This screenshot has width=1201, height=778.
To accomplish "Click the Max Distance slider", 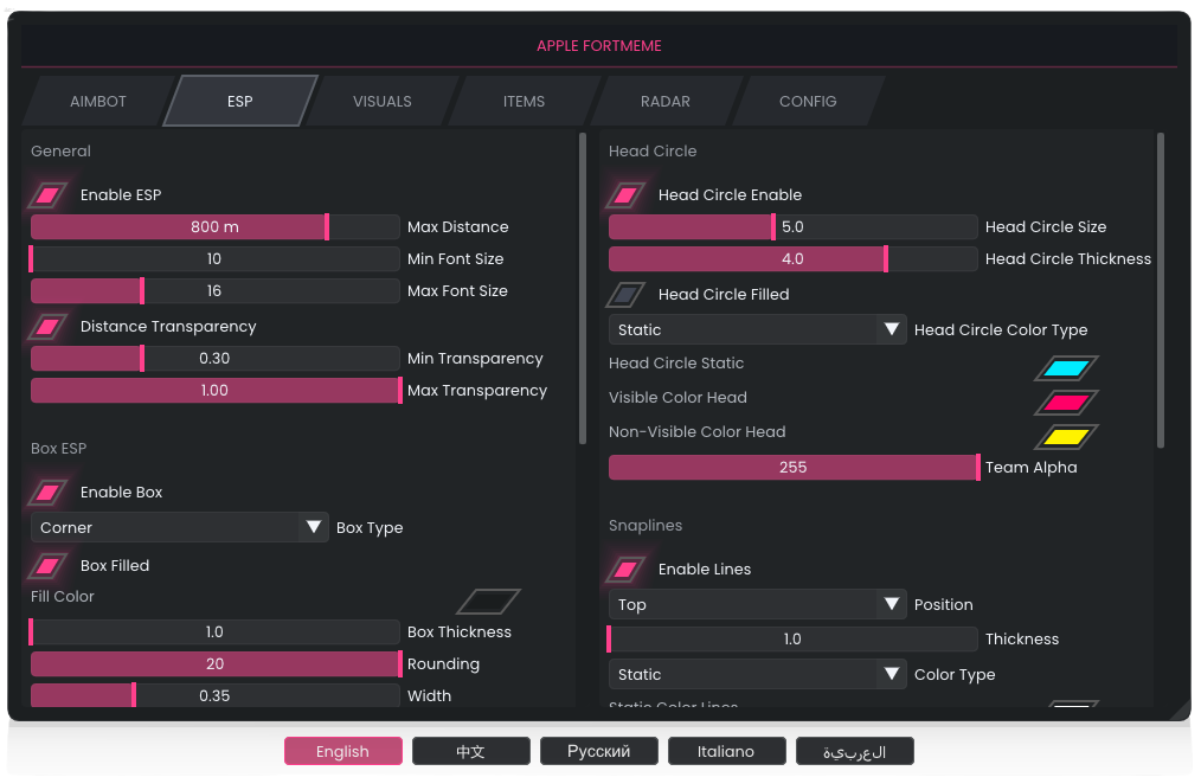I will 214,227.
